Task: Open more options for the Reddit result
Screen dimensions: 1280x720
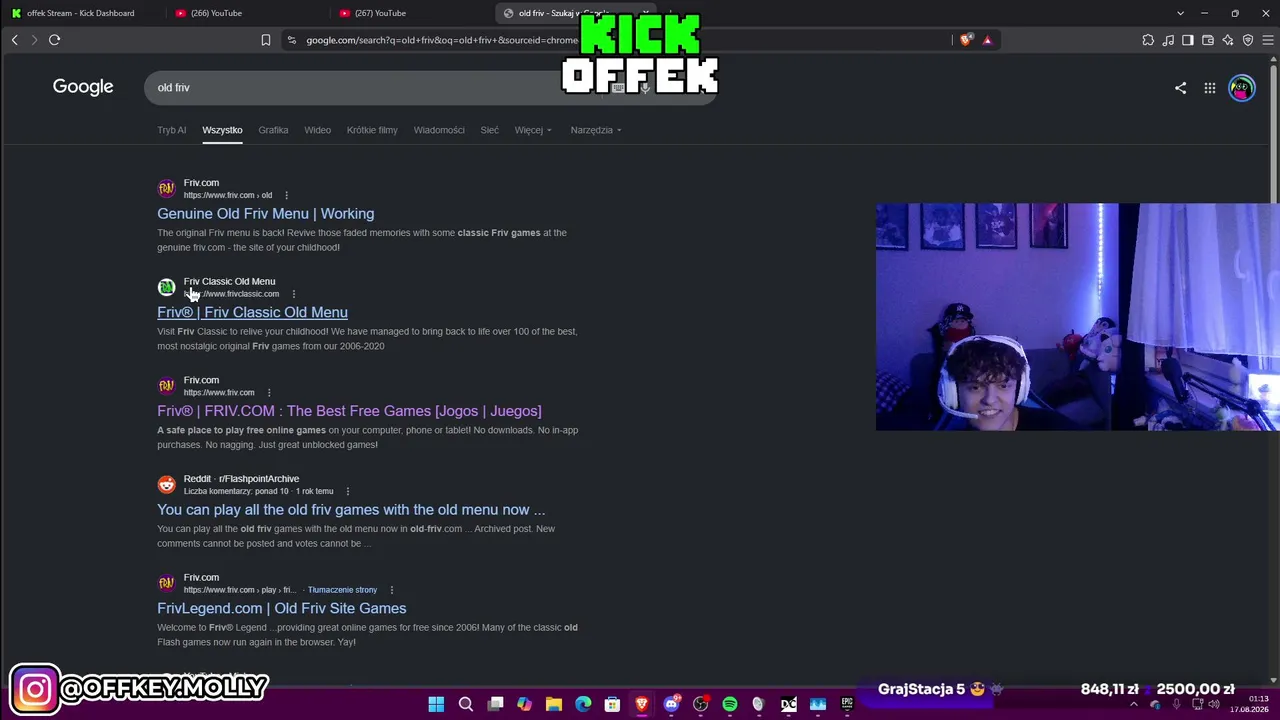Action: click(x=348, y=492)
